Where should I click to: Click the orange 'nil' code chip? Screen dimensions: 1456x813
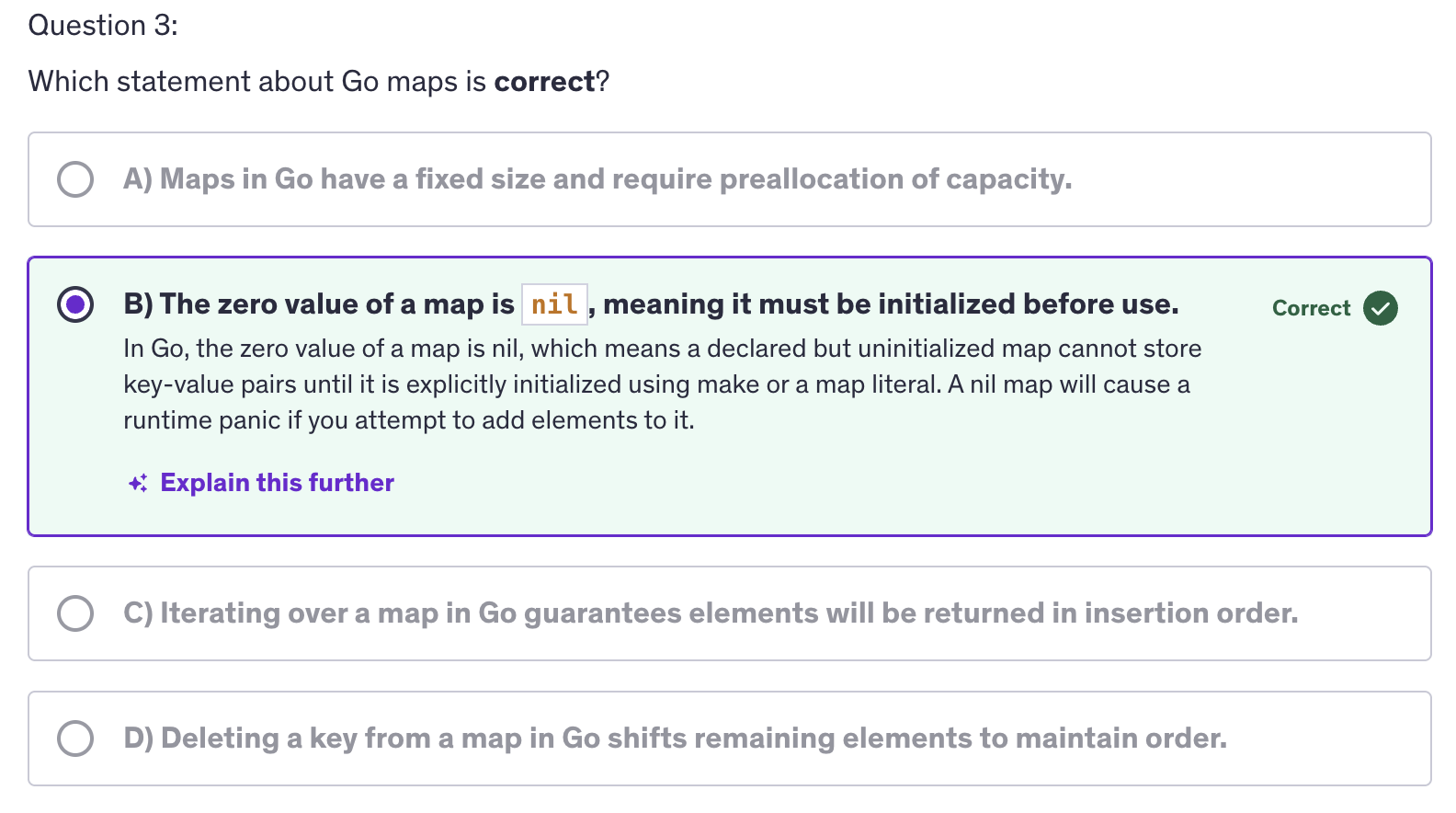pos(554,304)
